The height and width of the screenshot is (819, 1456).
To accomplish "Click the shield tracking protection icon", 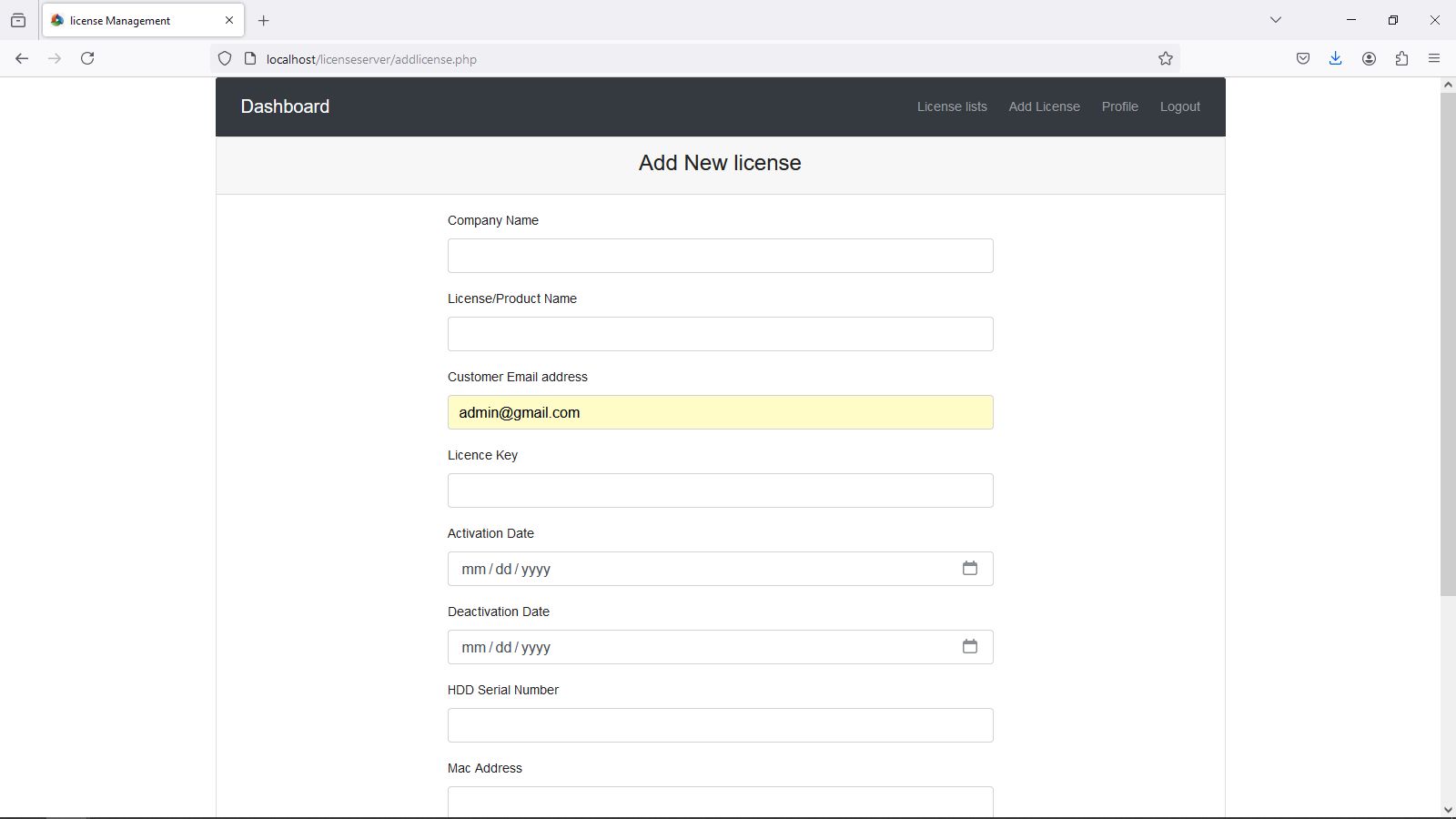I will point(225,59).
